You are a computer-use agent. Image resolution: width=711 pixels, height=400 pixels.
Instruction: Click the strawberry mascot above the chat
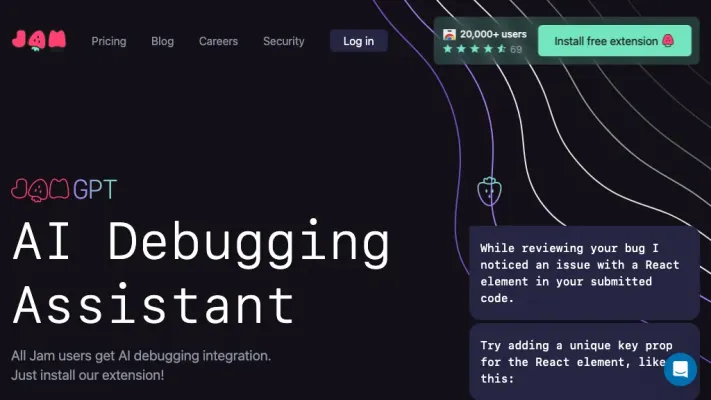coord(488,190)
